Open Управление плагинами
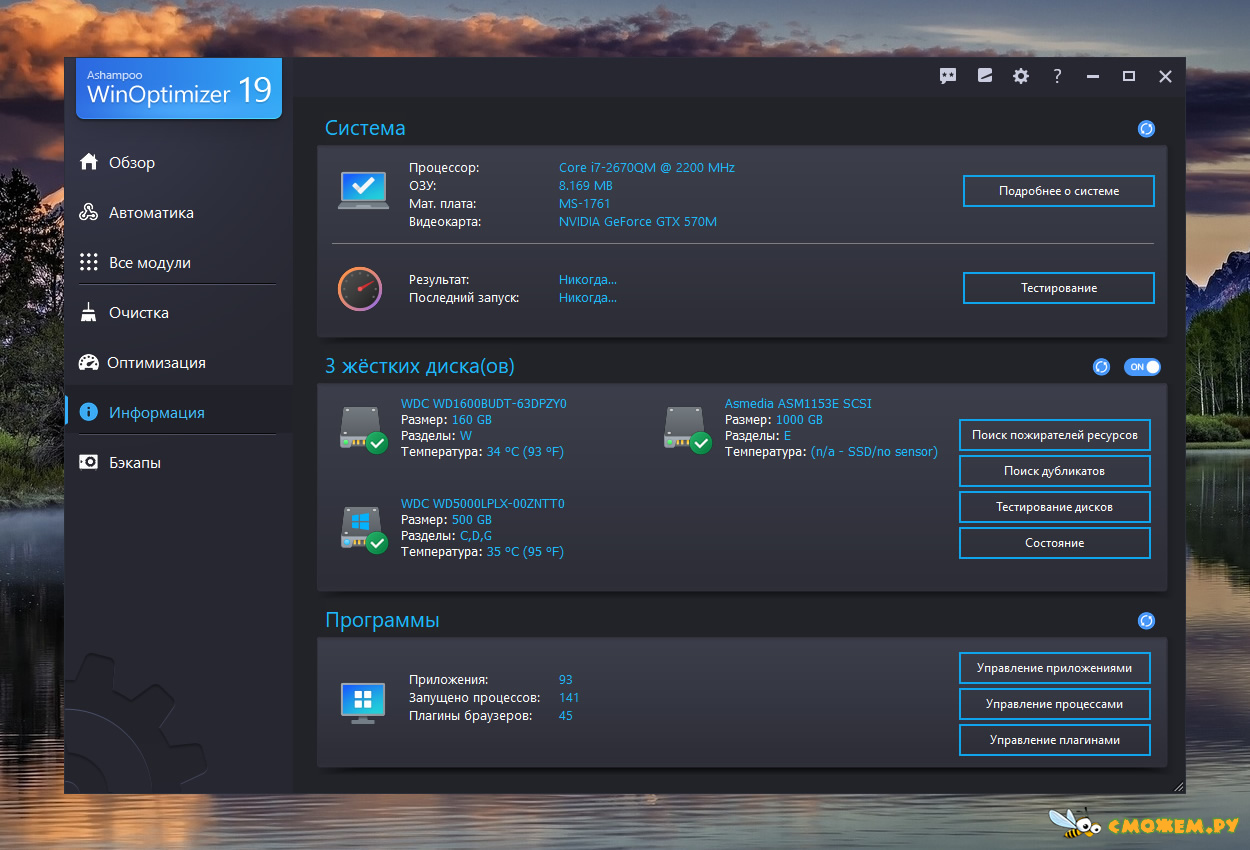This screenshot has width=1250, height=850. (x=1055, y=740)
